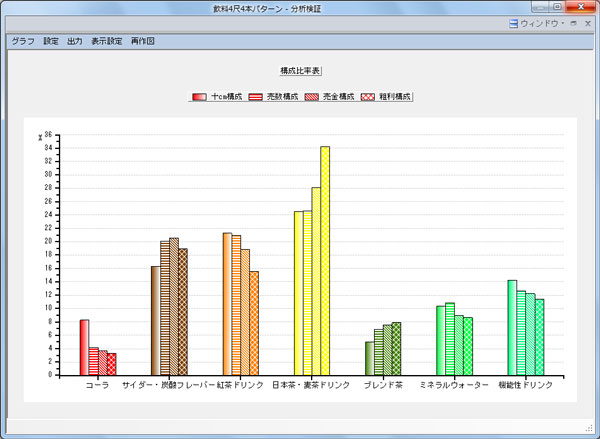Click the 十cm構成 legend swatch

(x=200, y=97)
